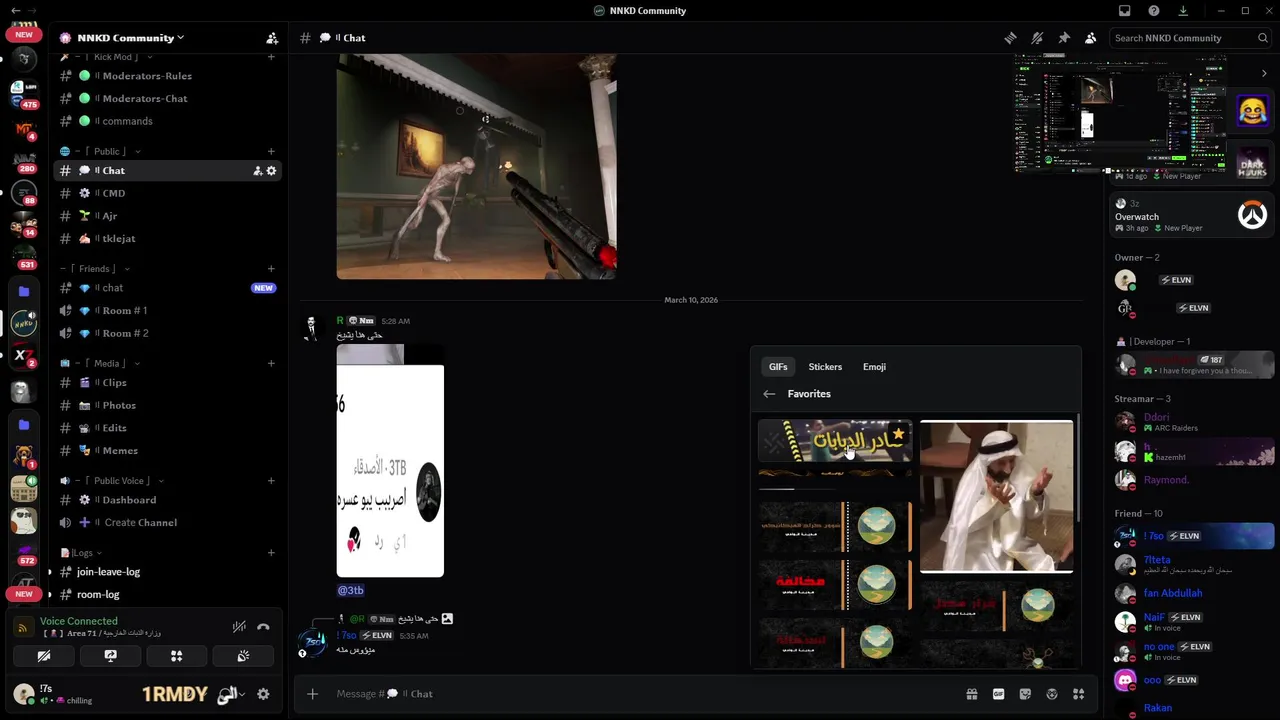
Task: Open the emoji picker icon
Action: pos(1052,694)
